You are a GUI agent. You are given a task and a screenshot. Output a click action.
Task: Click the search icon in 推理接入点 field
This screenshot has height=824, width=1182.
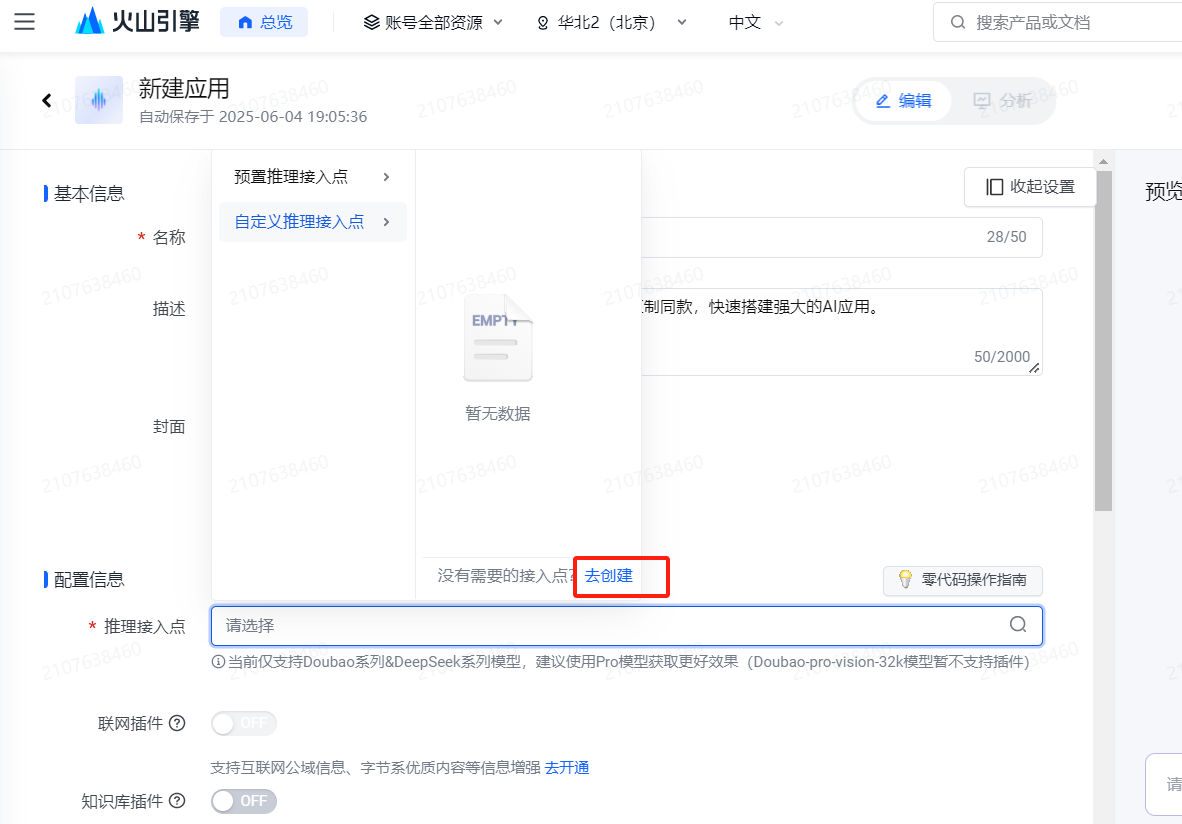coord(1018,625)
